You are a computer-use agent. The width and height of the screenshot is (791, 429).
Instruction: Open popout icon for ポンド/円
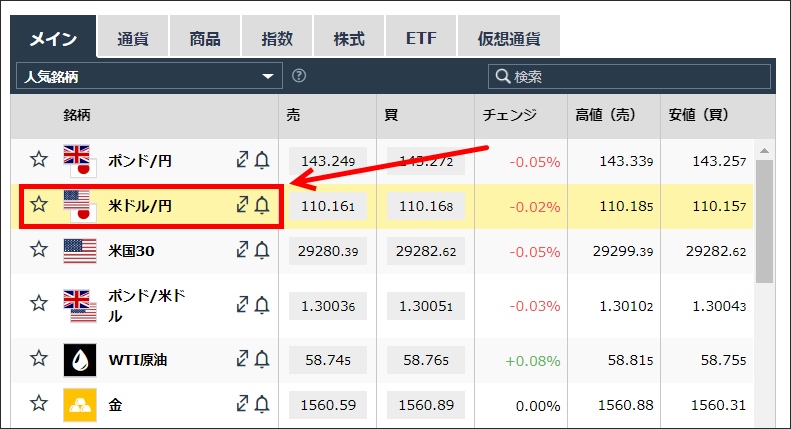(x=243, y=159)
